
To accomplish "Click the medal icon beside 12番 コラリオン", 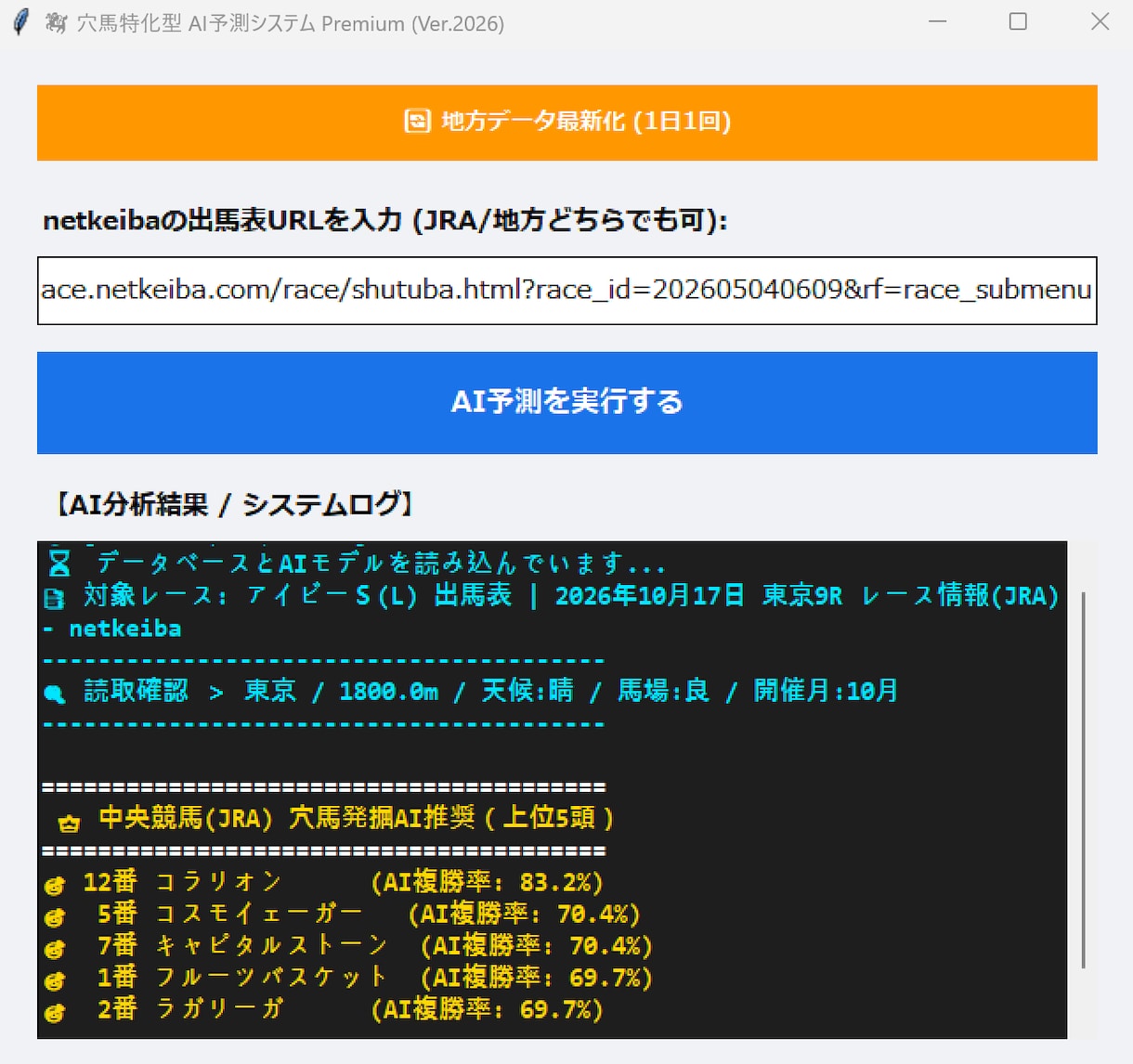I will [x=55, y=885].
